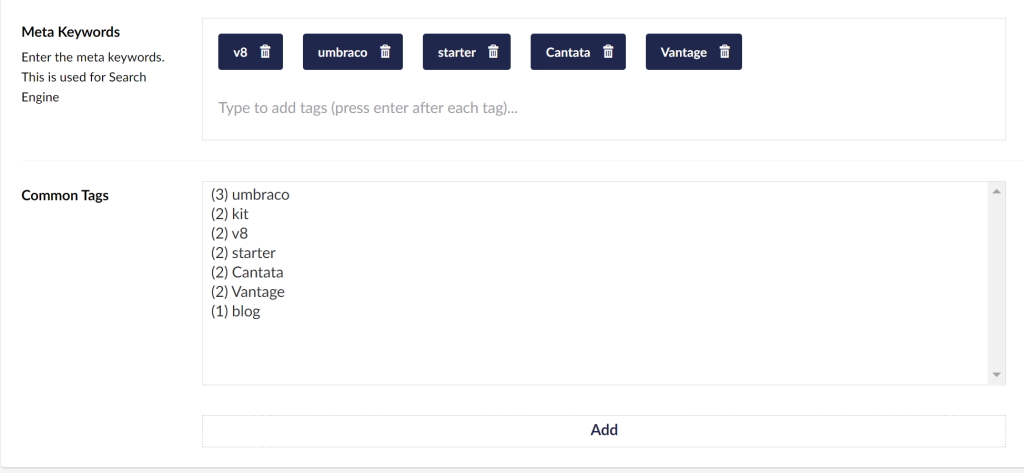The image size is (1024, 473).
Task: Click the umbraco tag label text
Action: click(342, 53)
